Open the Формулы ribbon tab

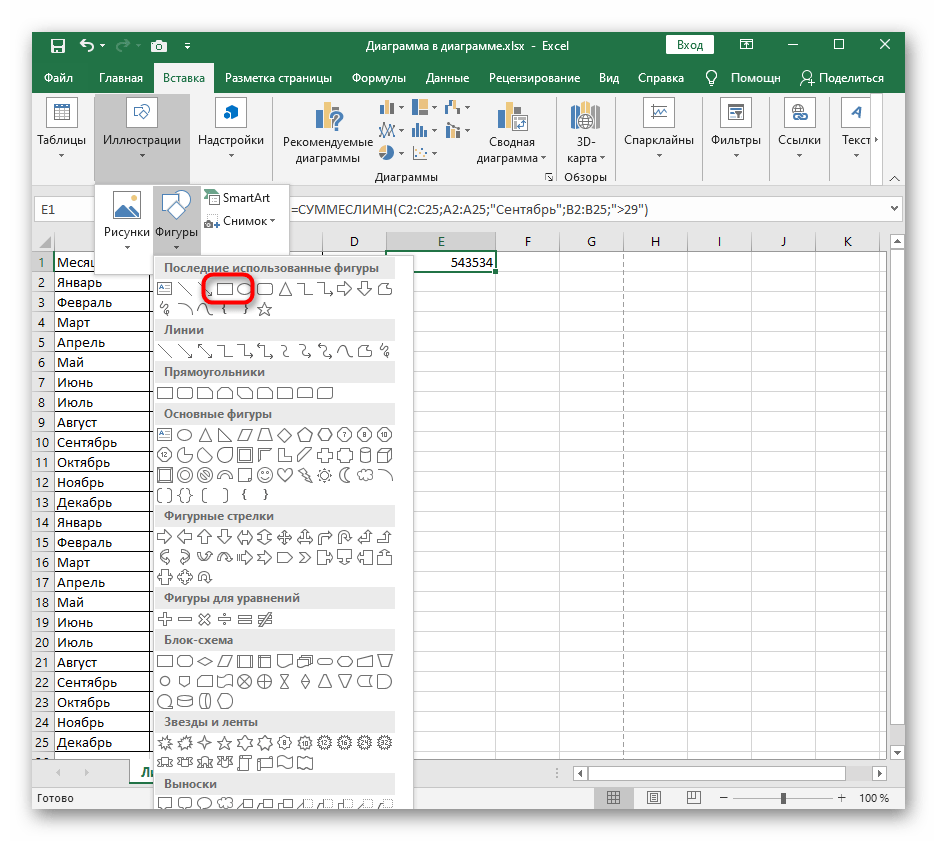[378, 78]
